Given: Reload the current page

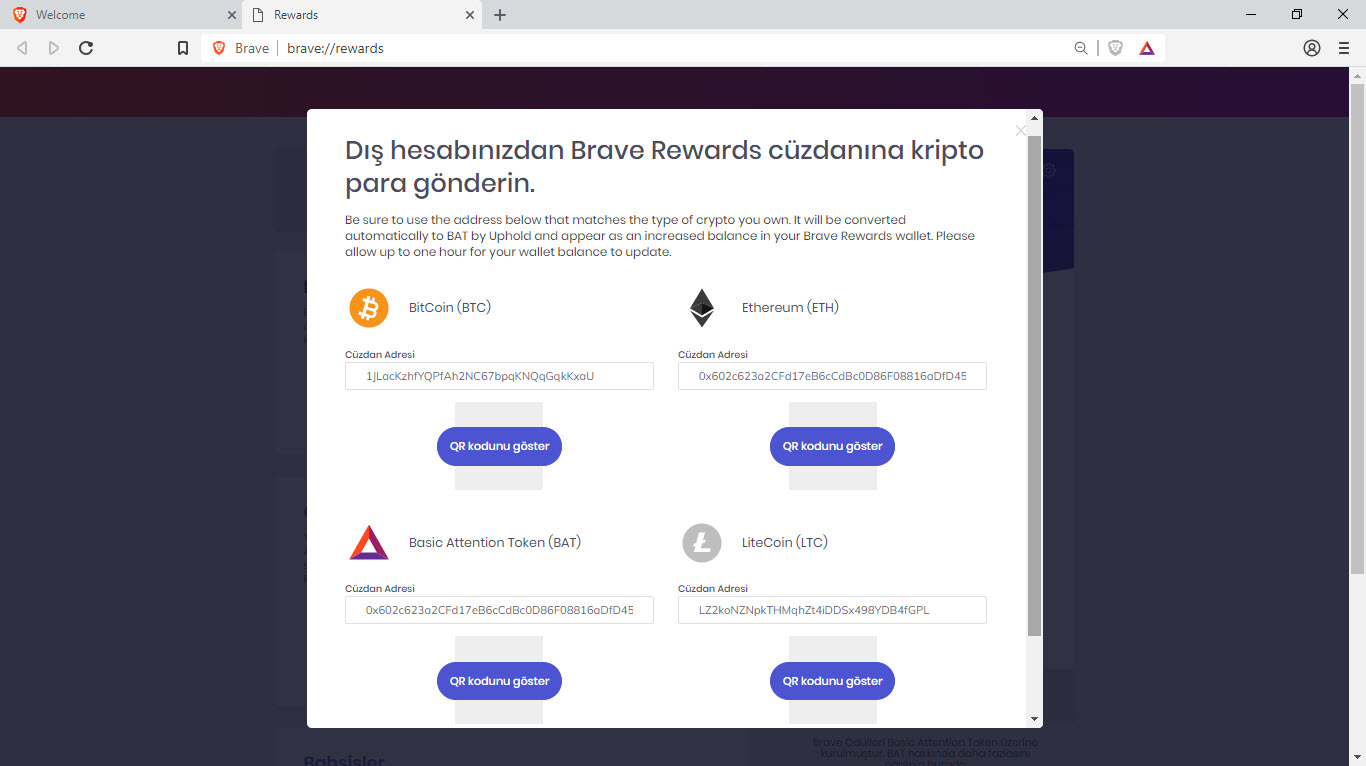Looking at the screenshot, I should point(86,48).
